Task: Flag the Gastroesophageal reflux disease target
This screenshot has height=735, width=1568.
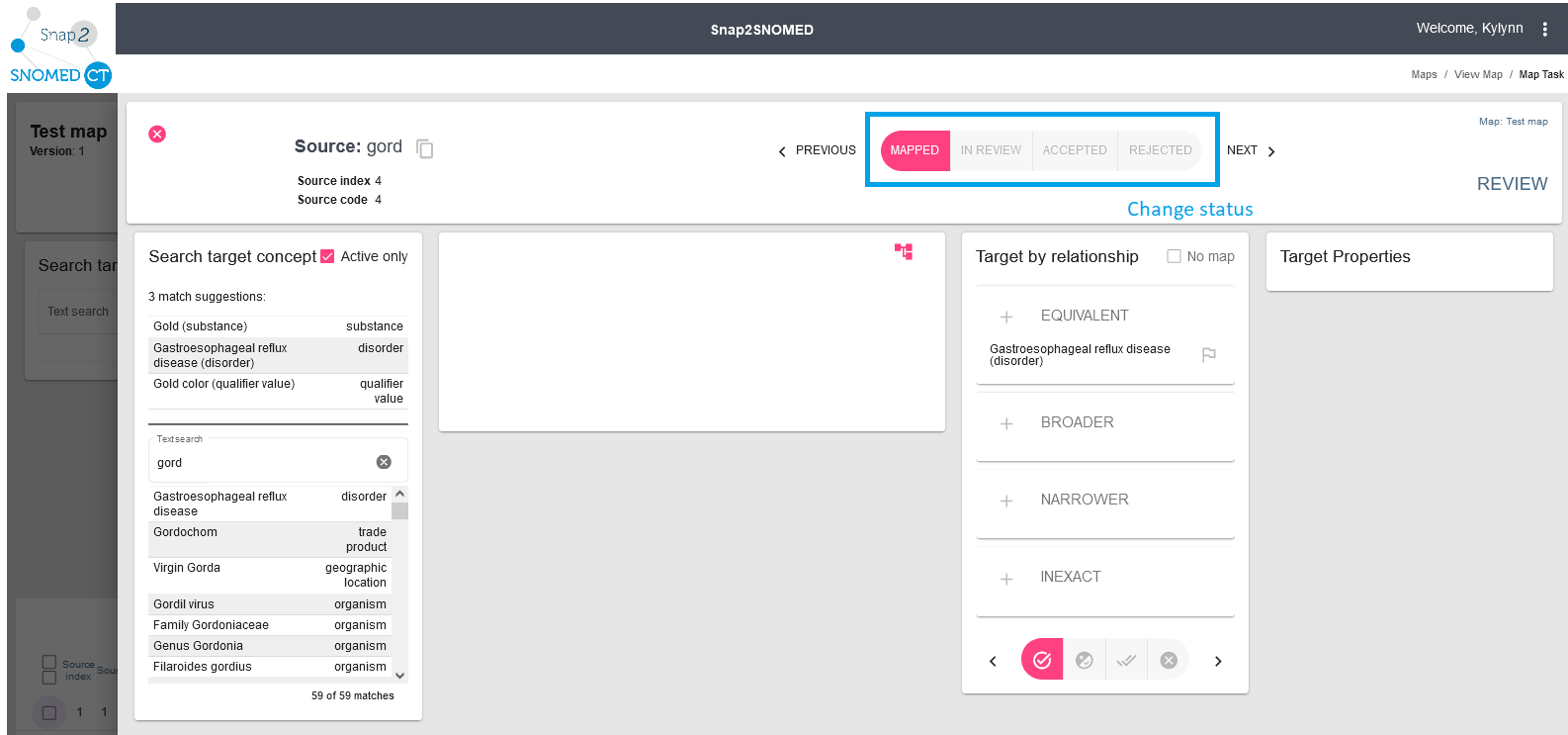Action: (x=1208, y=355)
